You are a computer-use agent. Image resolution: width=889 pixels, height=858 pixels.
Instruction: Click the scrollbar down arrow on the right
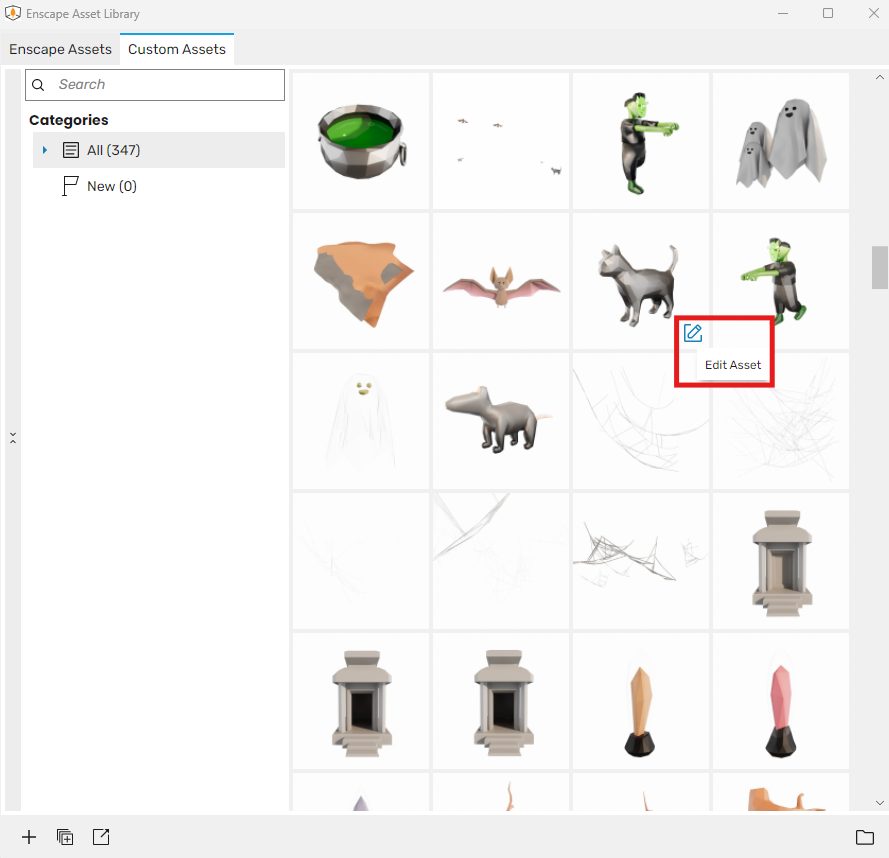click(x=880, y=802)
